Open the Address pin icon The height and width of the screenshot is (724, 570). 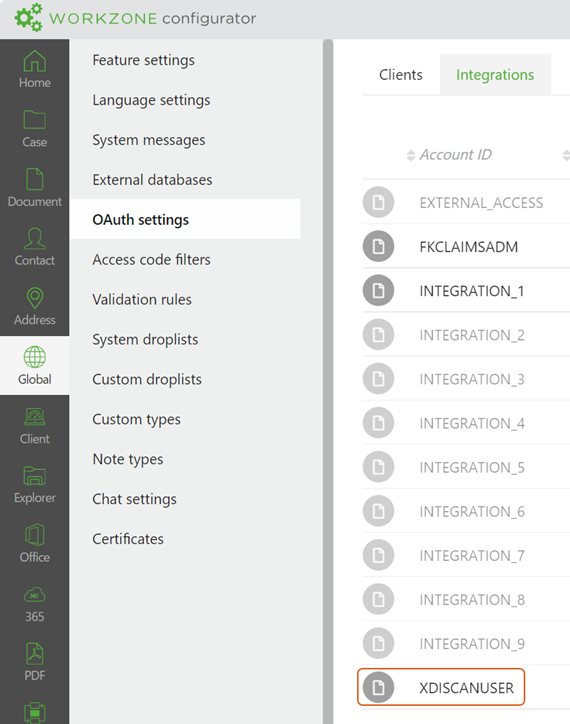click(35, 298)
